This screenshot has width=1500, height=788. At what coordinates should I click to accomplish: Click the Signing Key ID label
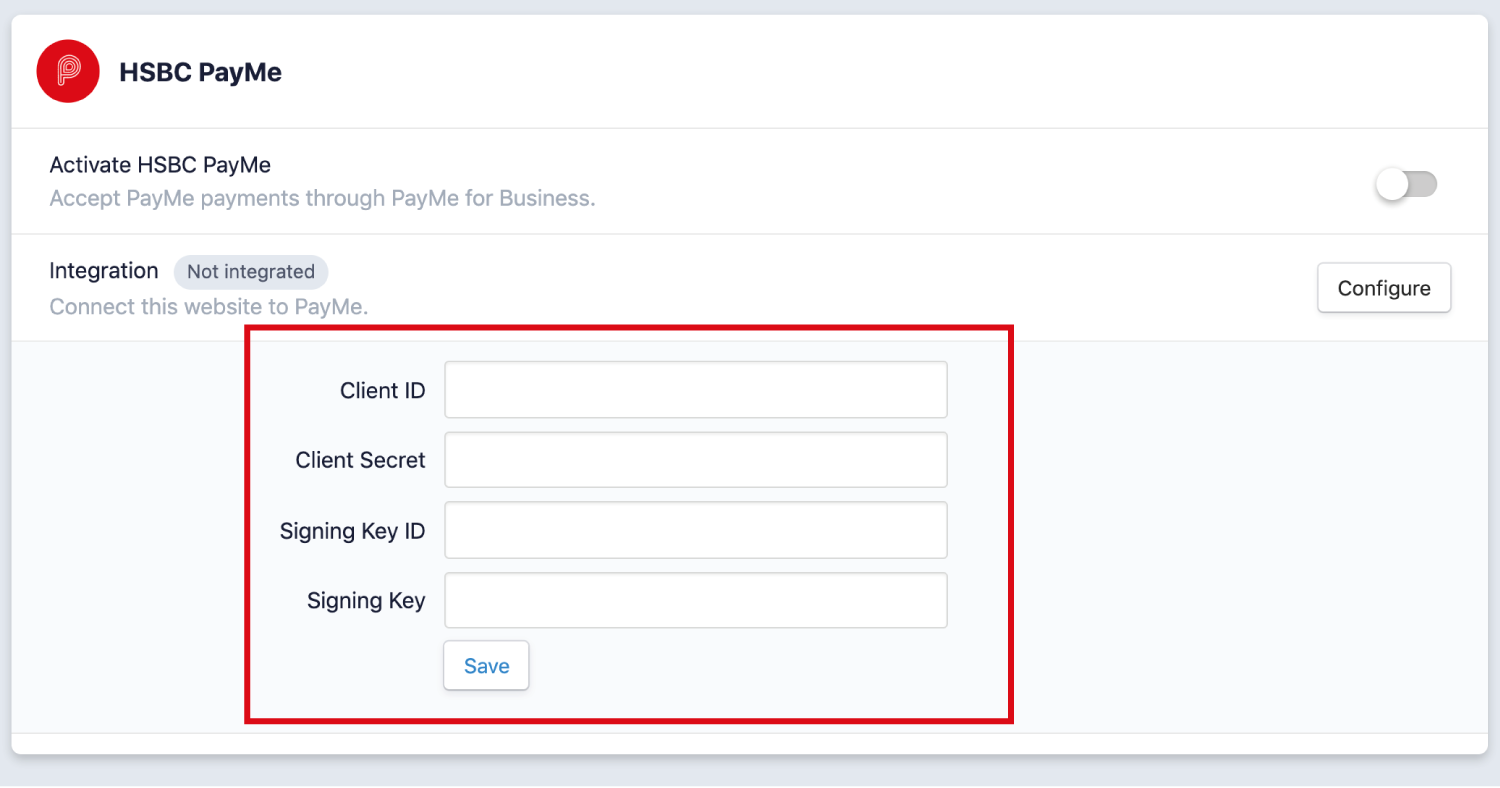click(352, 531)
